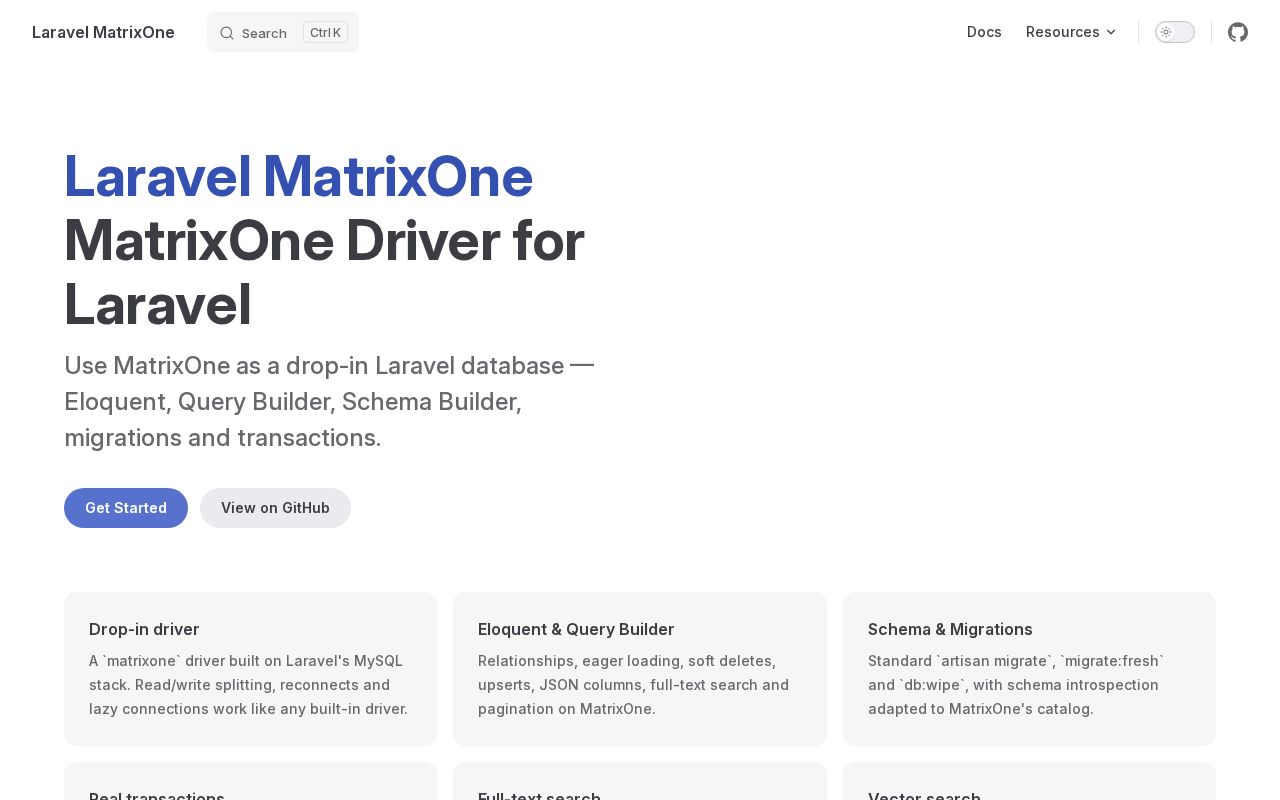The height and width of the screenshot is (800, 1280).
Task: Select the Drop-in driver feature card
Action: point(250,669)
